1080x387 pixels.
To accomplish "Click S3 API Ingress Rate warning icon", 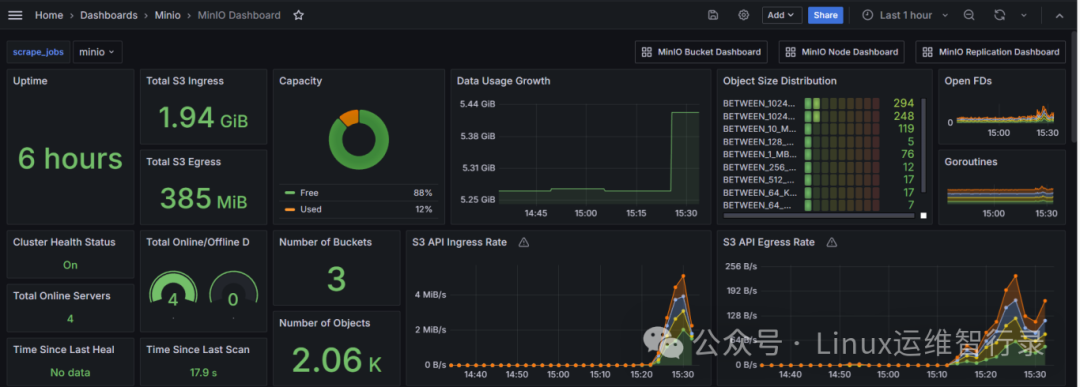I will click(523, 242).
